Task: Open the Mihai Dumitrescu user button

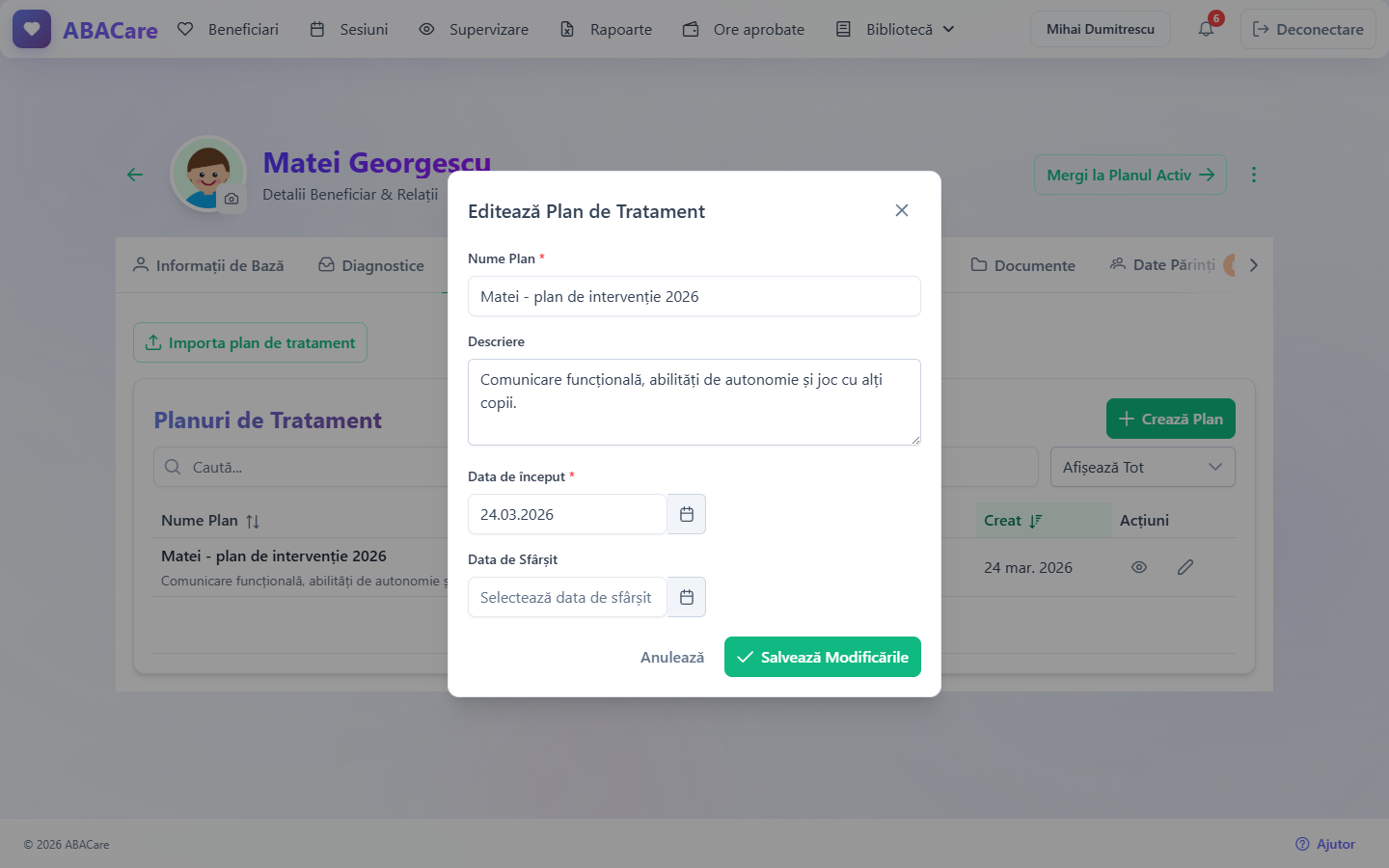Action: tap(1101, 29)
